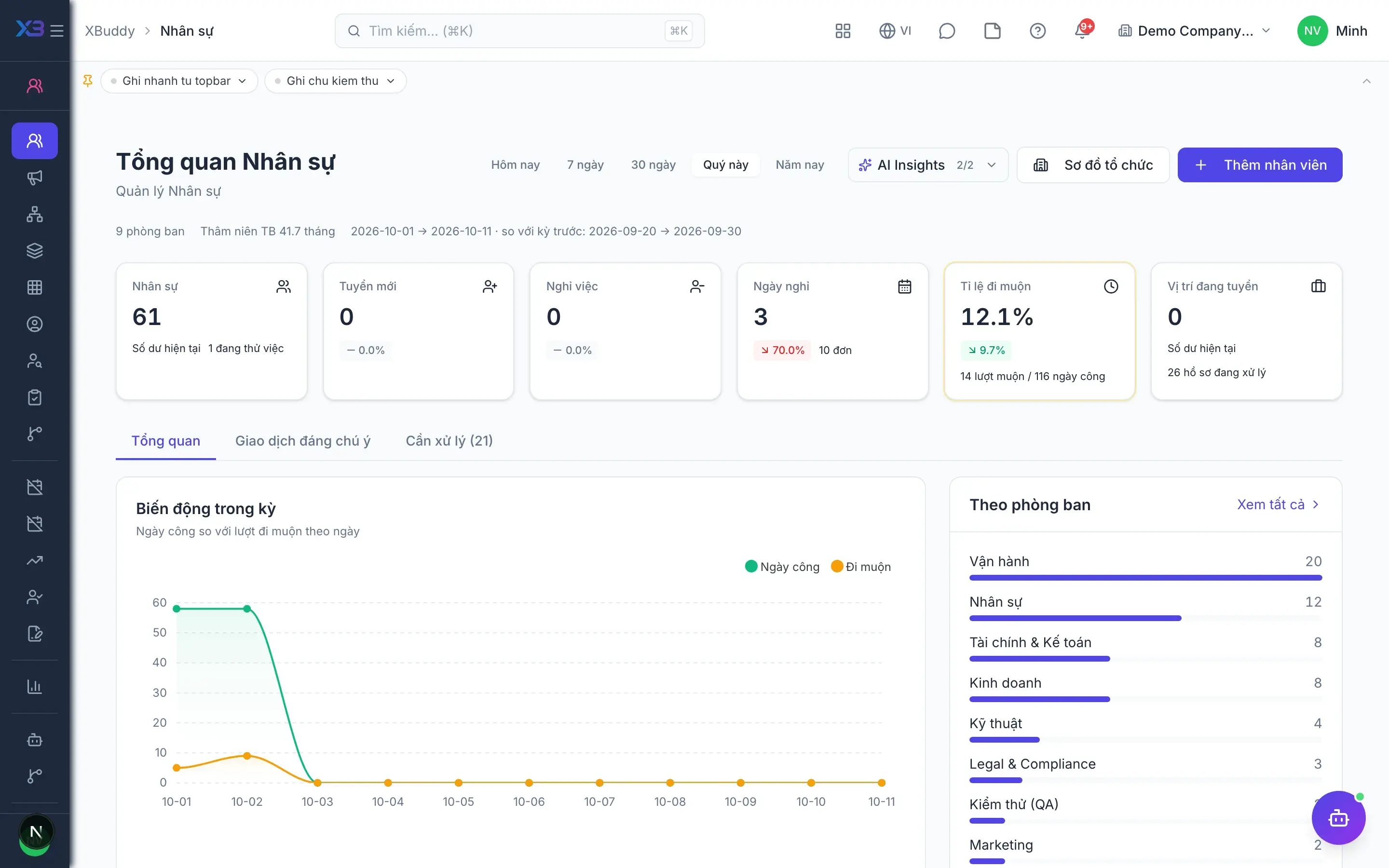Click the Xem tất cả link
Screen dimensions: 1389x868
[x=1278, y=504]
